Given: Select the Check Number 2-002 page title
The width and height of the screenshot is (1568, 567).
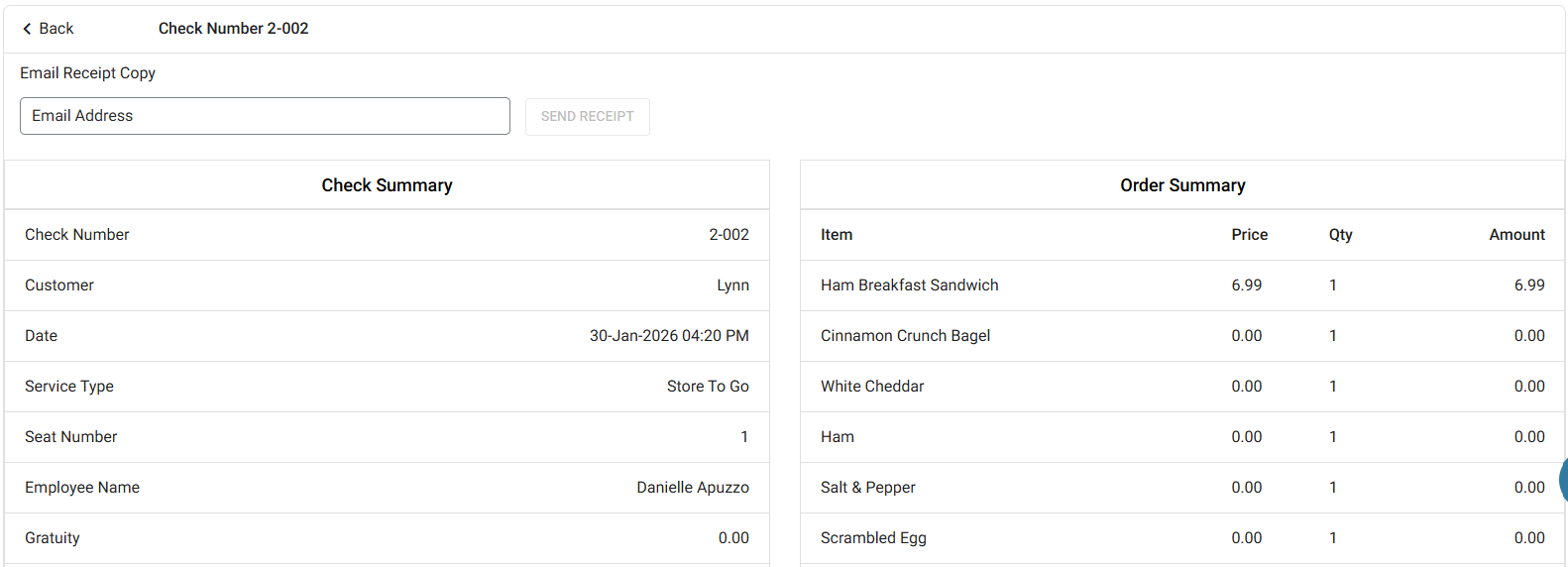Looking at the screenshot, I should 233,29.
